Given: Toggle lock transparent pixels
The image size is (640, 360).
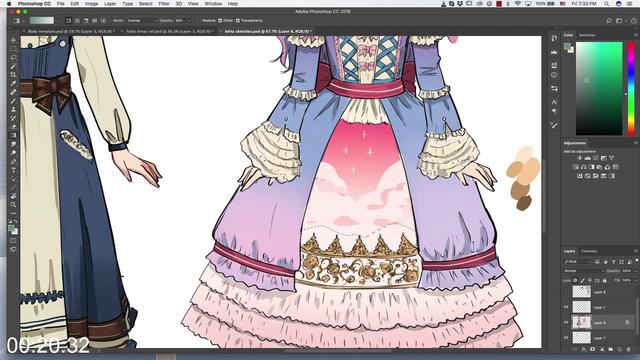Looking at the screenshot, I should pyautogui.click(x=575, y=280).
